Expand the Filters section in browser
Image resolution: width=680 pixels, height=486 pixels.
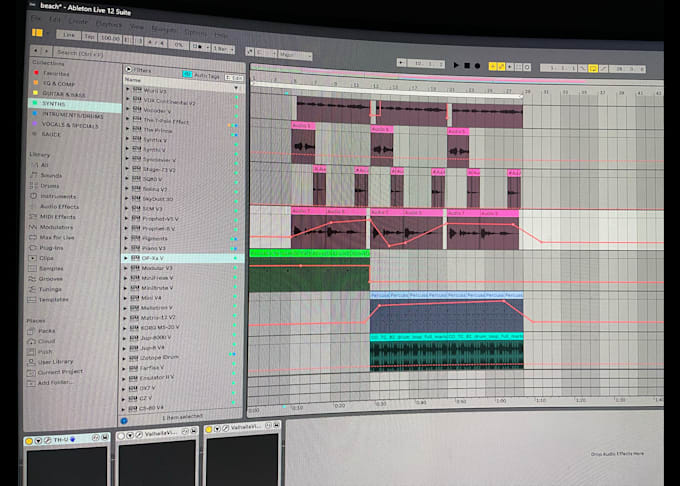click(128, 69)
